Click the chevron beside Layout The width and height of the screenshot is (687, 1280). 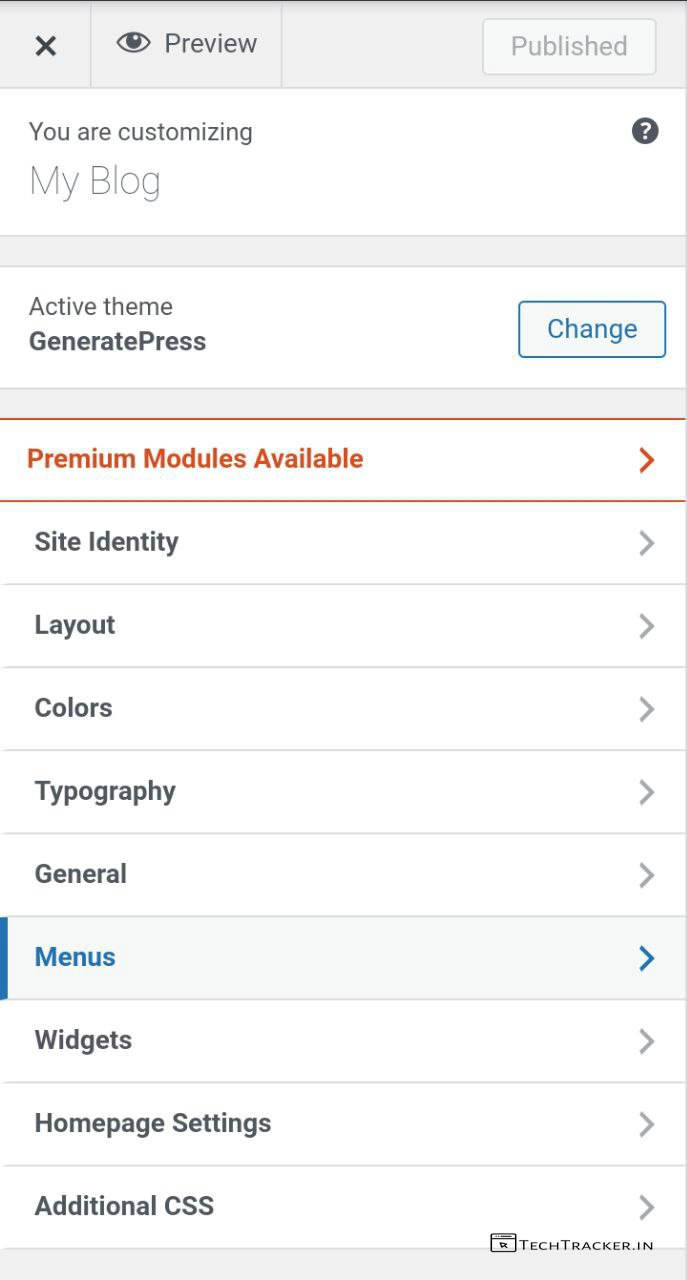646,626
